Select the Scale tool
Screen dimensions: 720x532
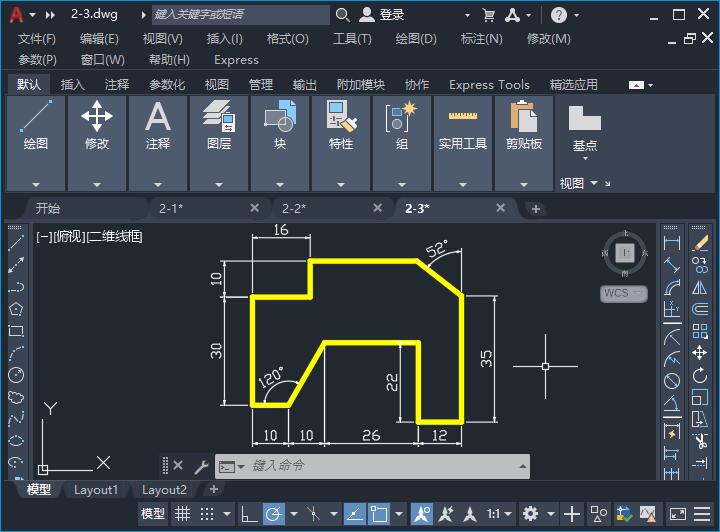(700, 398)
